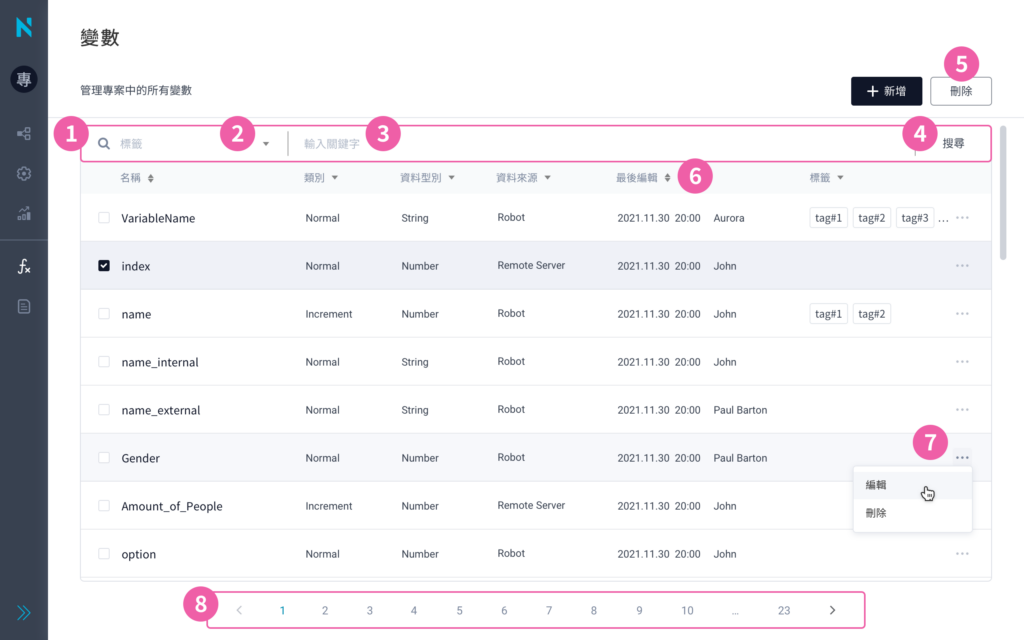Go to last page 23

pyautogui.click(x=784, y=610)
